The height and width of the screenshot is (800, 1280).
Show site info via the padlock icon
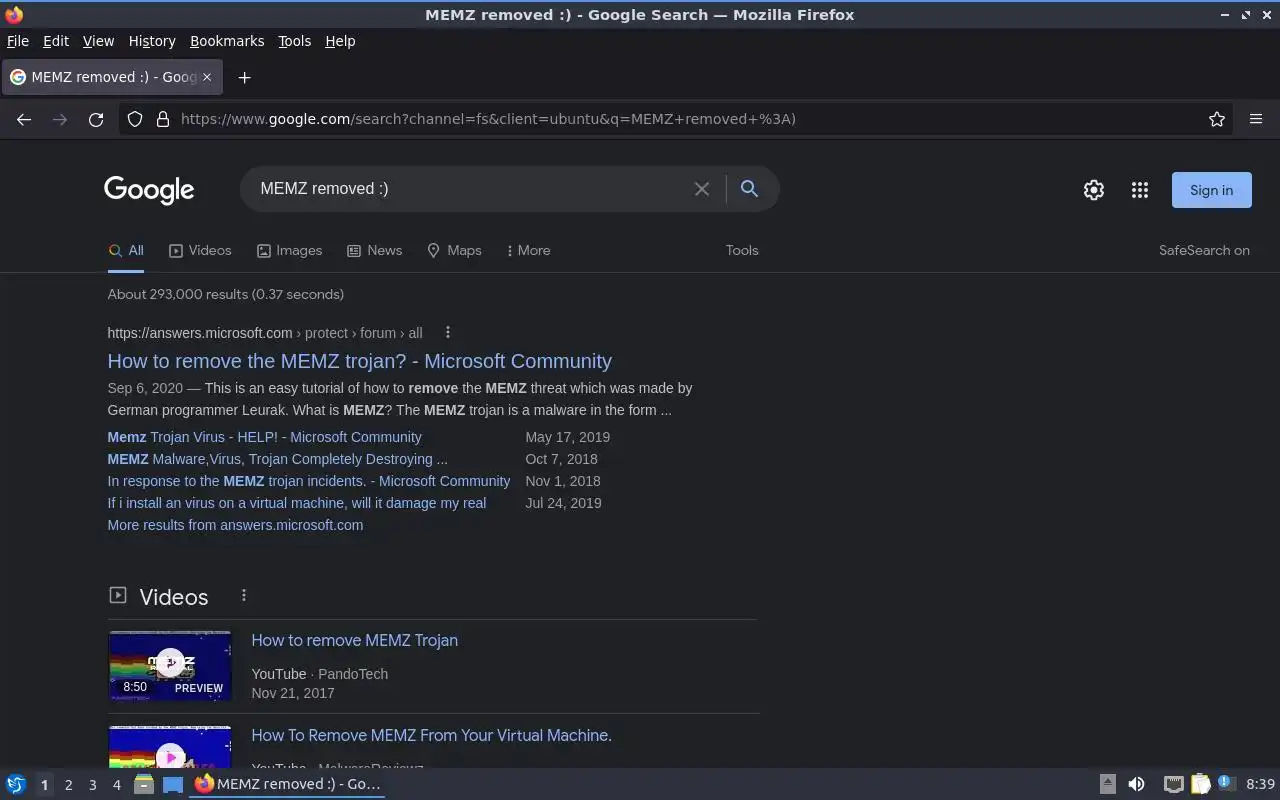163,119
